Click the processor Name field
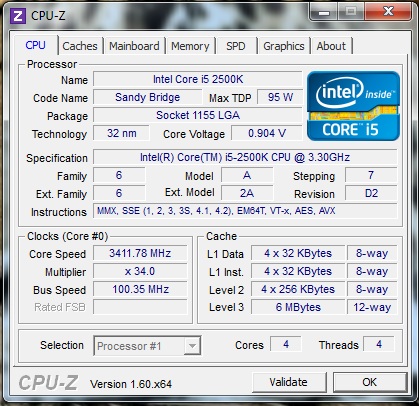The height and width of the screenshot is (406, 419). (x=198, y=79)
